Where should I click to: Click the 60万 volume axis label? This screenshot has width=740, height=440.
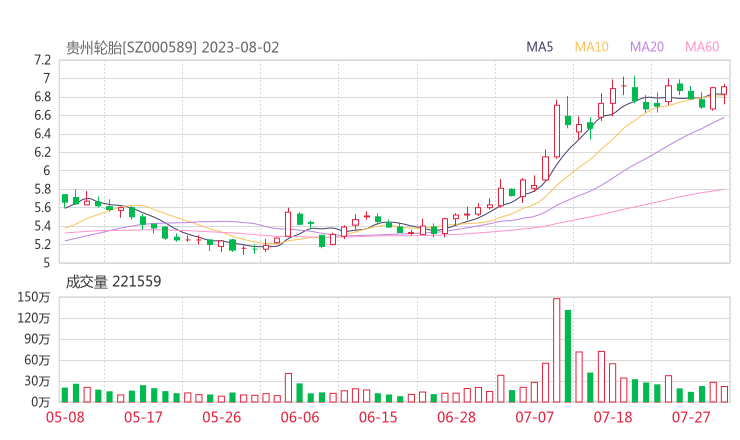coord(37,360)
